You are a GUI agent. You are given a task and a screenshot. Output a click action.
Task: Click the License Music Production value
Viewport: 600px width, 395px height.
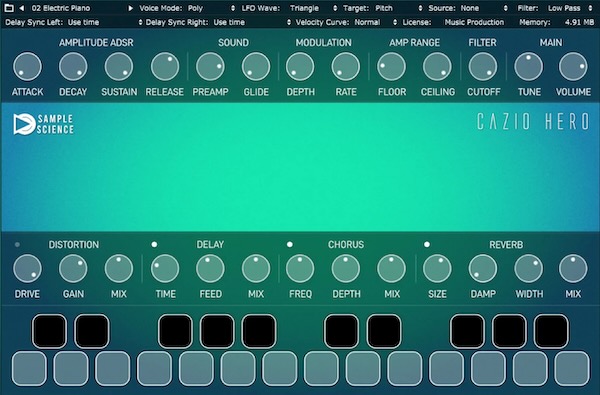[474, 22]
